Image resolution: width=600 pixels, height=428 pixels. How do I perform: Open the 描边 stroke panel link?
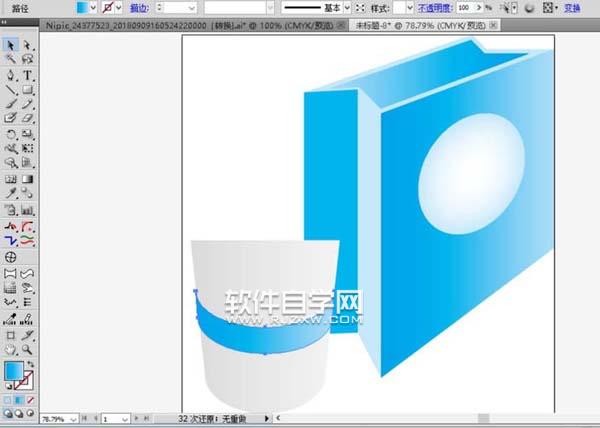(140, 8)
